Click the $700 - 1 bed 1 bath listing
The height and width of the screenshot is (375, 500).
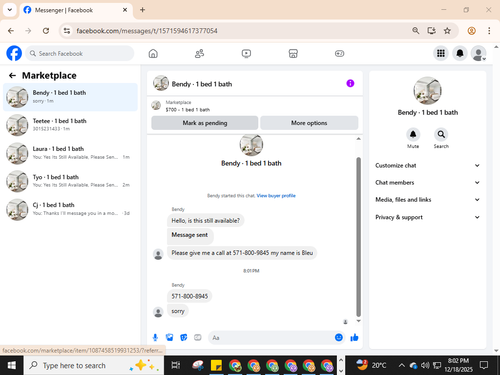coord(188,109)
